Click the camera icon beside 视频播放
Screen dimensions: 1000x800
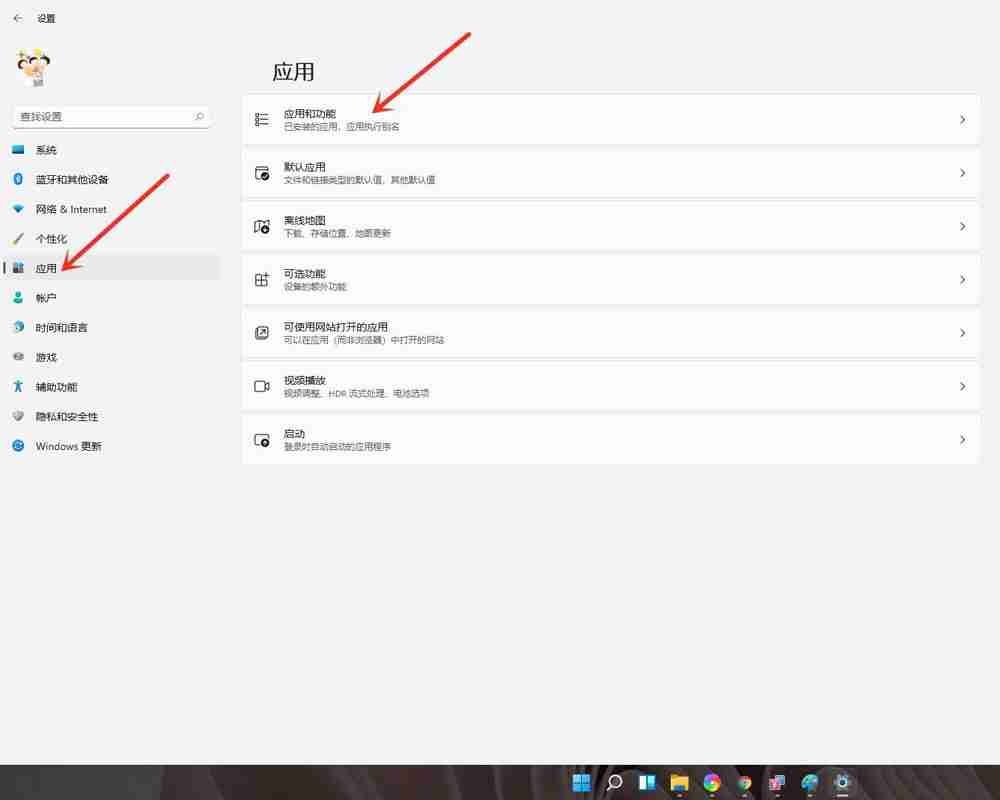pos(261,386)
